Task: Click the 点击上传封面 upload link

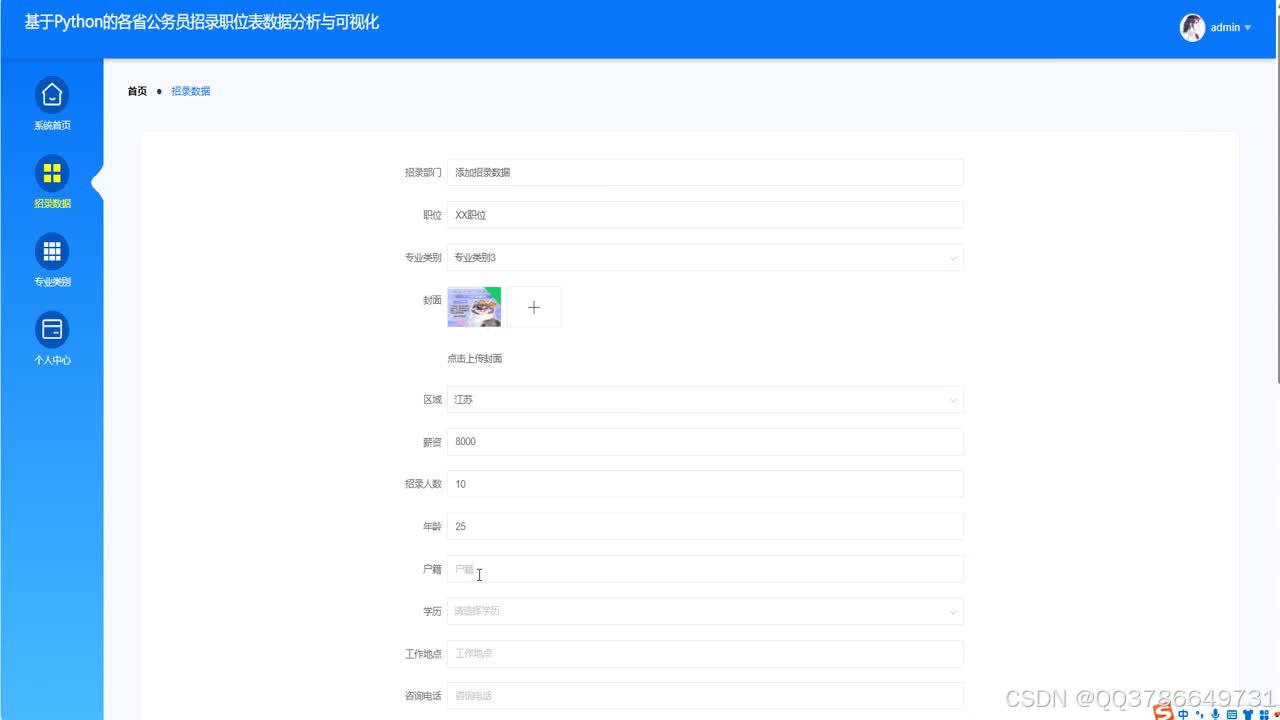Action: pyautogui.click(x=473, y=357)
